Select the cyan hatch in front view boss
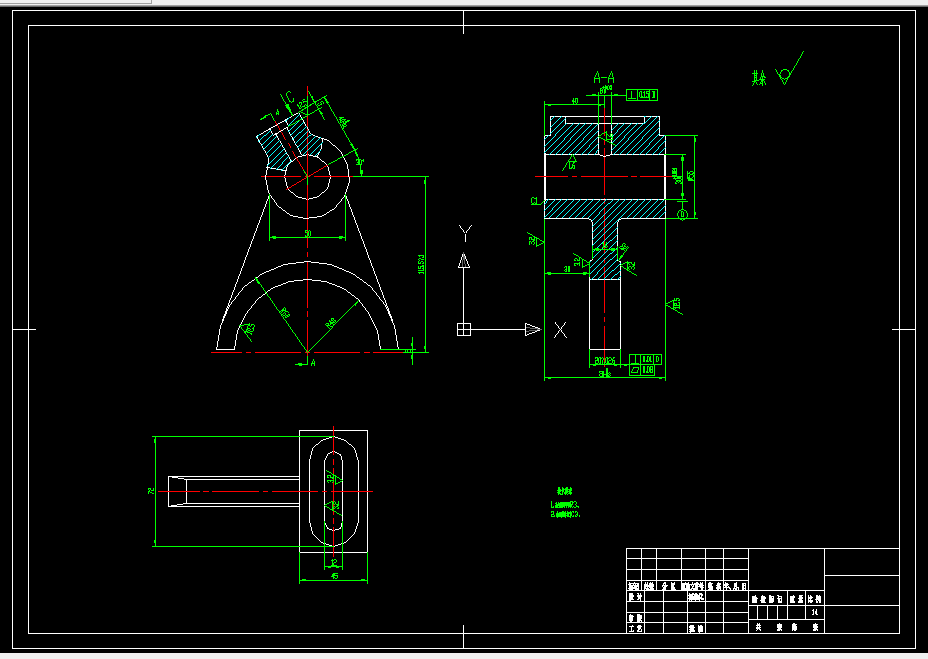 [303, 137]
